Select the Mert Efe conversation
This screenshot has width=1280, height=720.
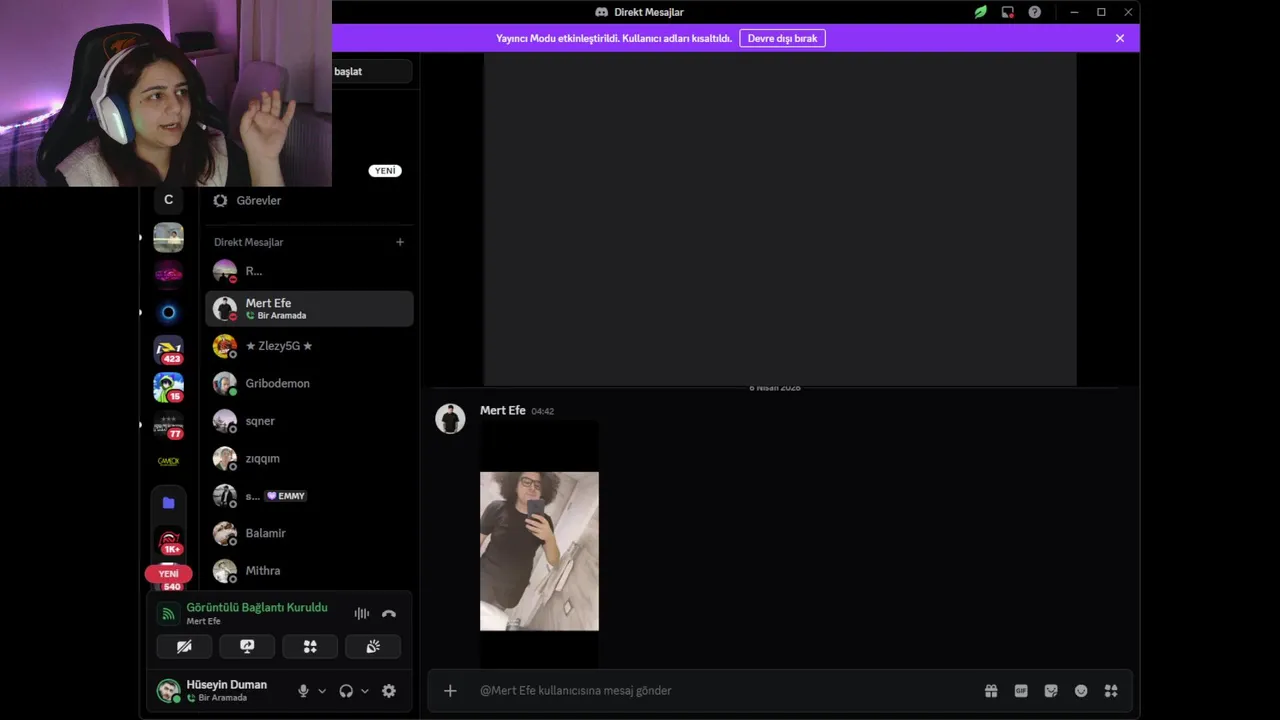click(309, 308)
